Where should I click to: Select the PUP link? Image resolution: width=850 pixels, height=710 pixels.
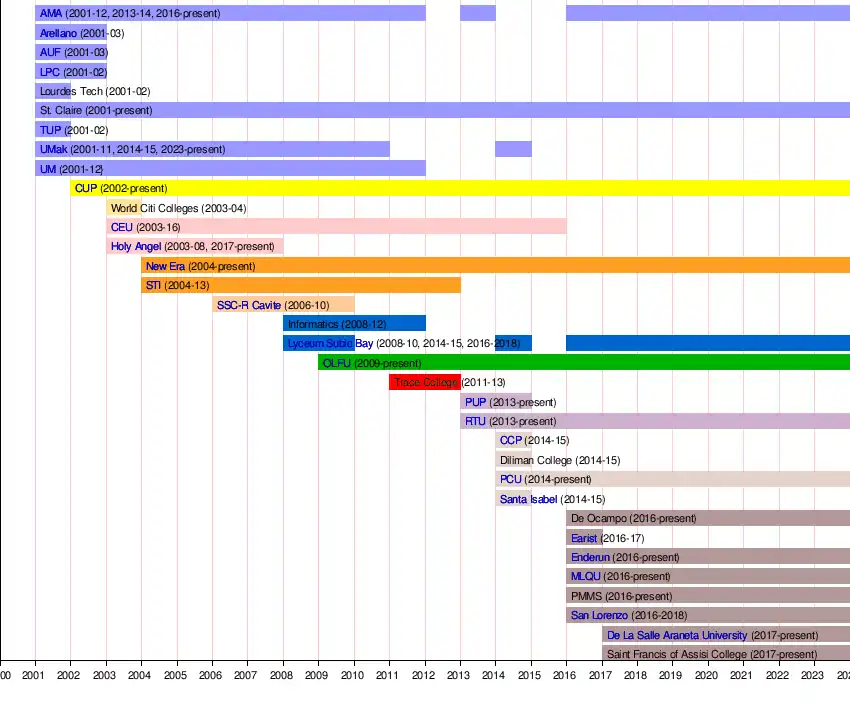tap(475, 402)
